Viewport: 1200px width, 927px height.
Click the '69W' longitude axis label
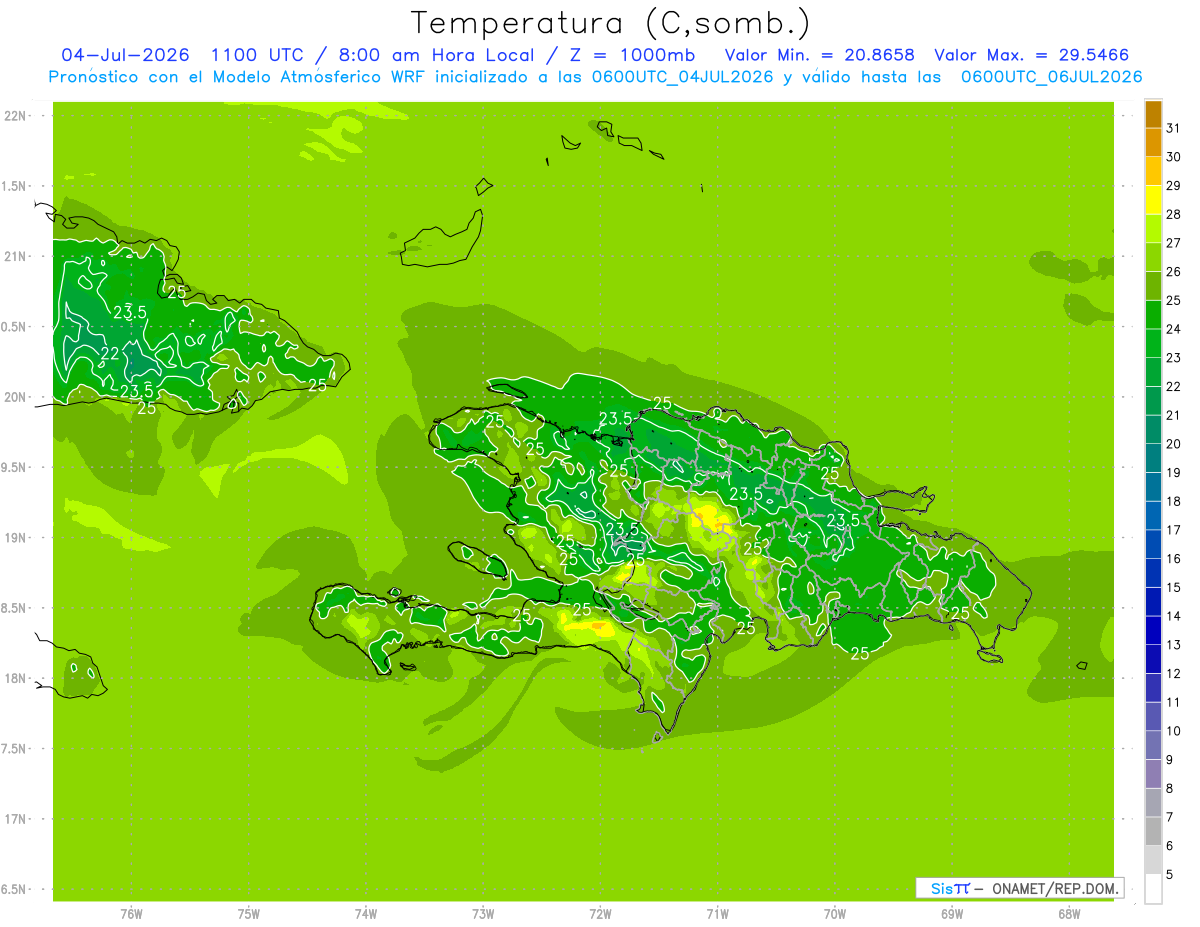click(x=951, y=913)
